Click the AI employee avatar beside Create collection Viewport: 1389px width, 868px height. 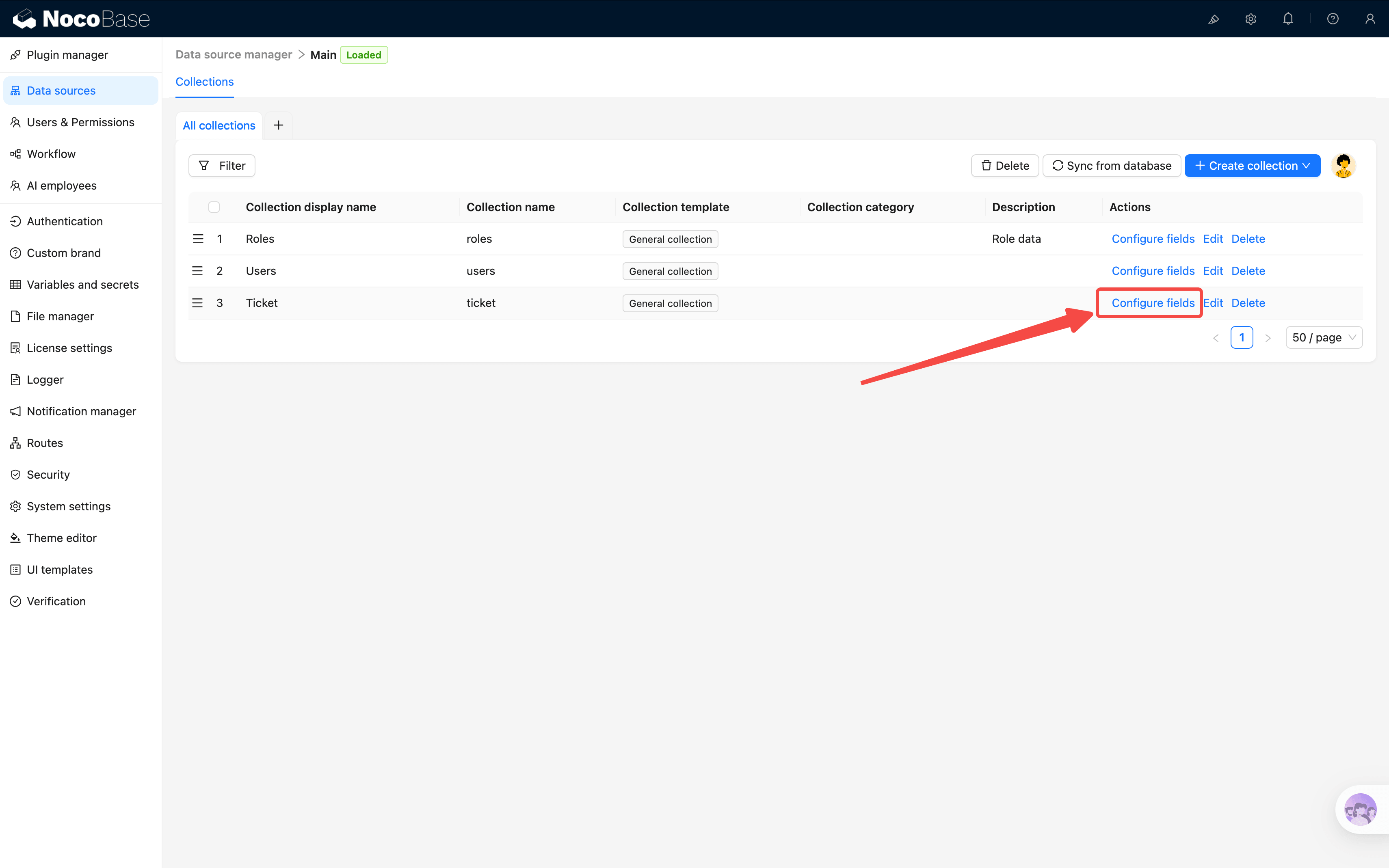(x=1343, y=166)
